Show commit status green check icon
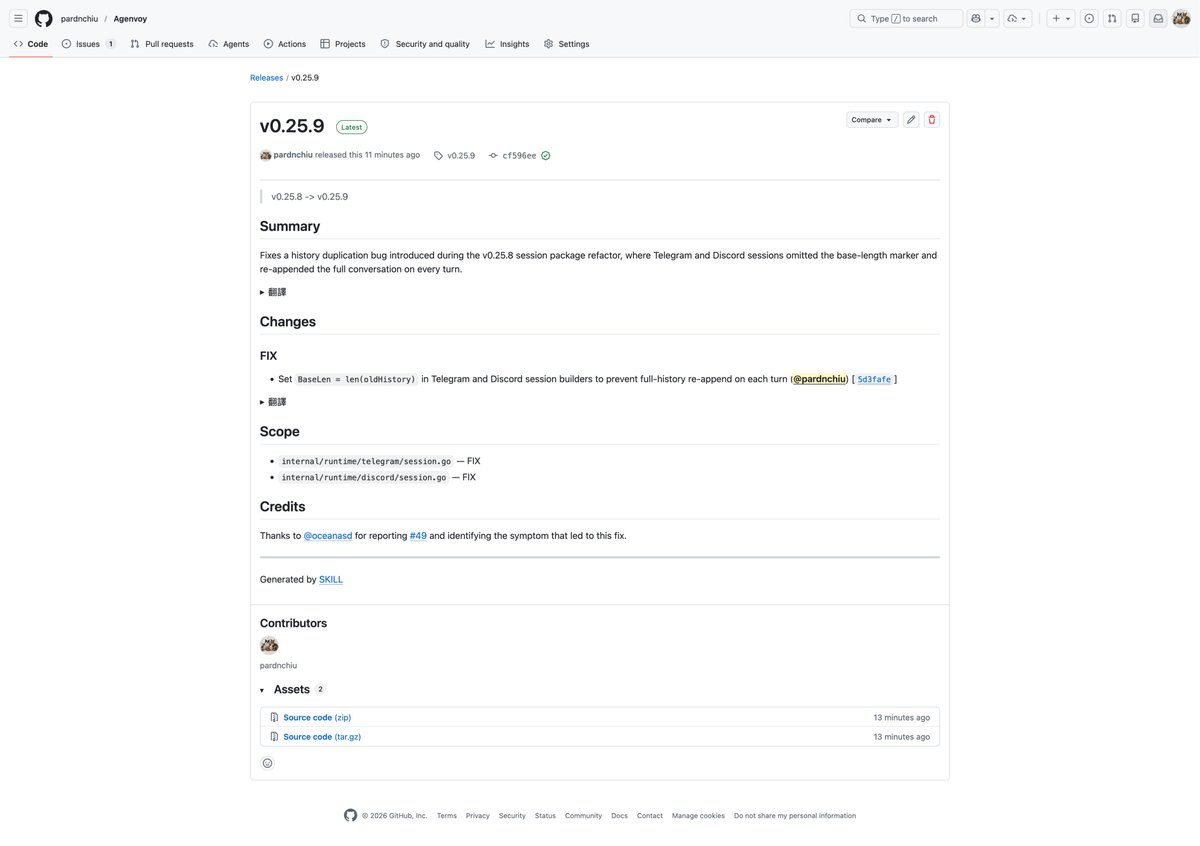 (546, 155)
